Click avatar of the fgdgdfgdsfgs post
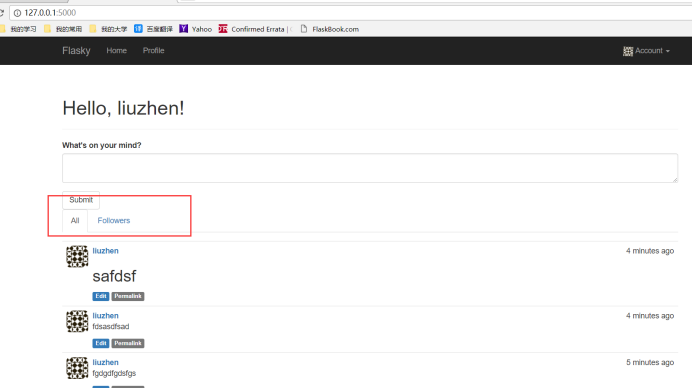692x388 pixels. pyautogui.click(x=77, y=368)
